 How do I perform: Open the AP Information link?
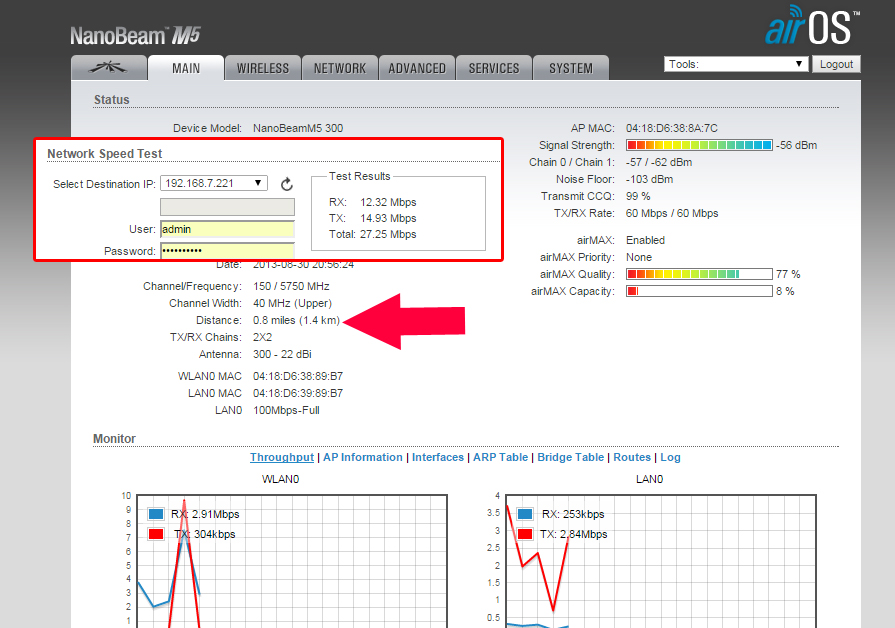[362, 457]
